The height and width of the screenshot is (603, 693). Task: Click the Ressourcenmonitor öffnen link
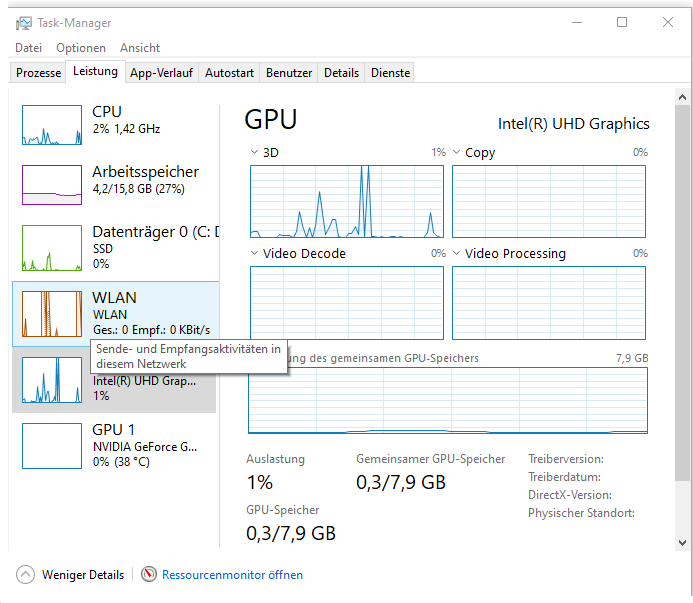pos(232,575)
